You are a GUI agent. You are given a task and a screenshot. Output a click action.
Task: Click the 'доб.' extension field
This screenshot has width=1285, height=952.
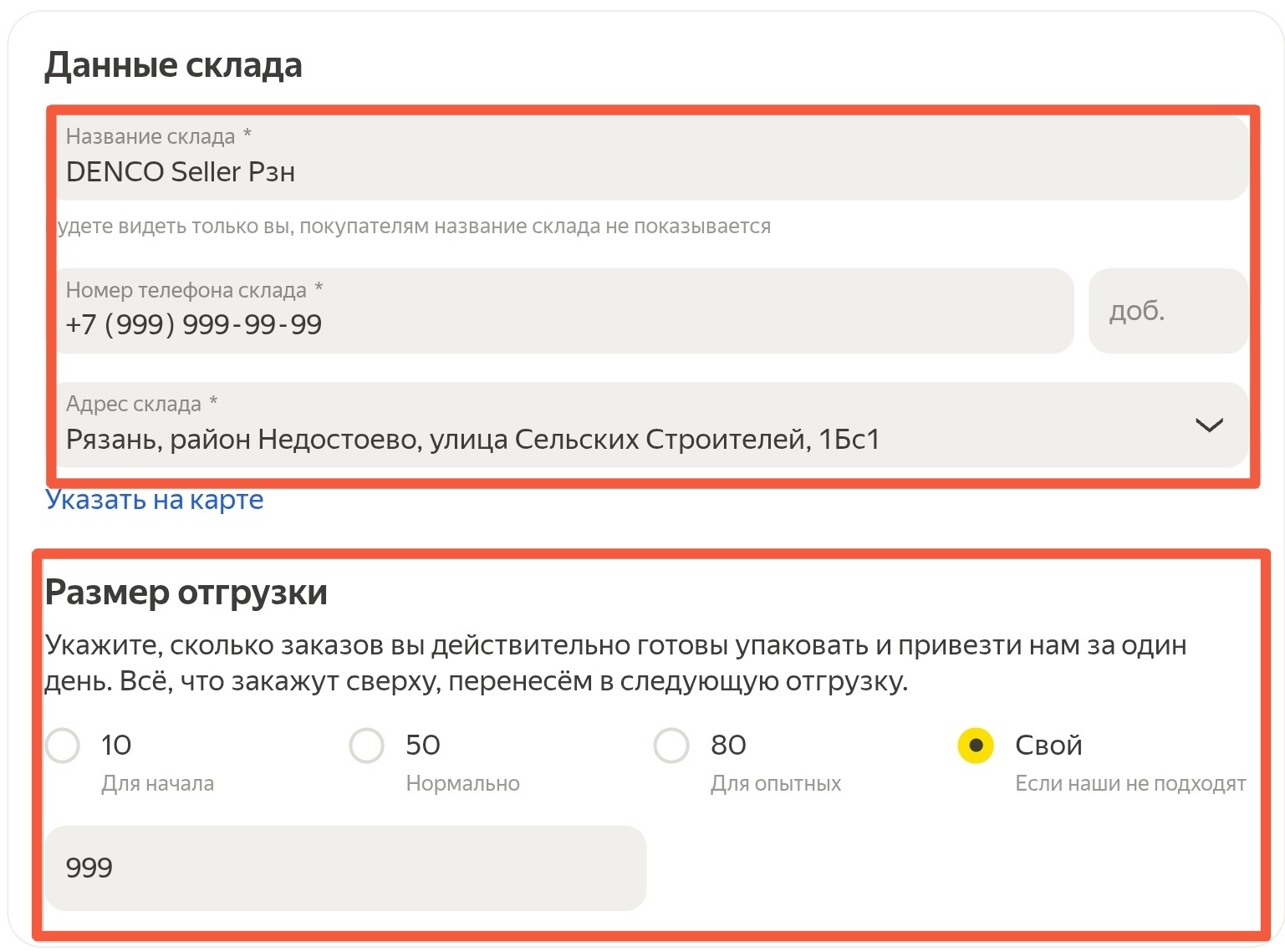1167,312
